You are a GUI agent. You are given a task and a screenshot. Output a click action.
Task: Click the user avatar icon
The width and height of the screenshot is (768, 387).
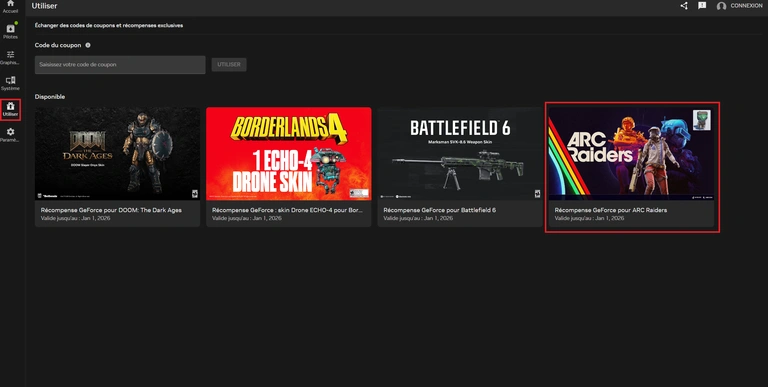click(x=721, y=6)
